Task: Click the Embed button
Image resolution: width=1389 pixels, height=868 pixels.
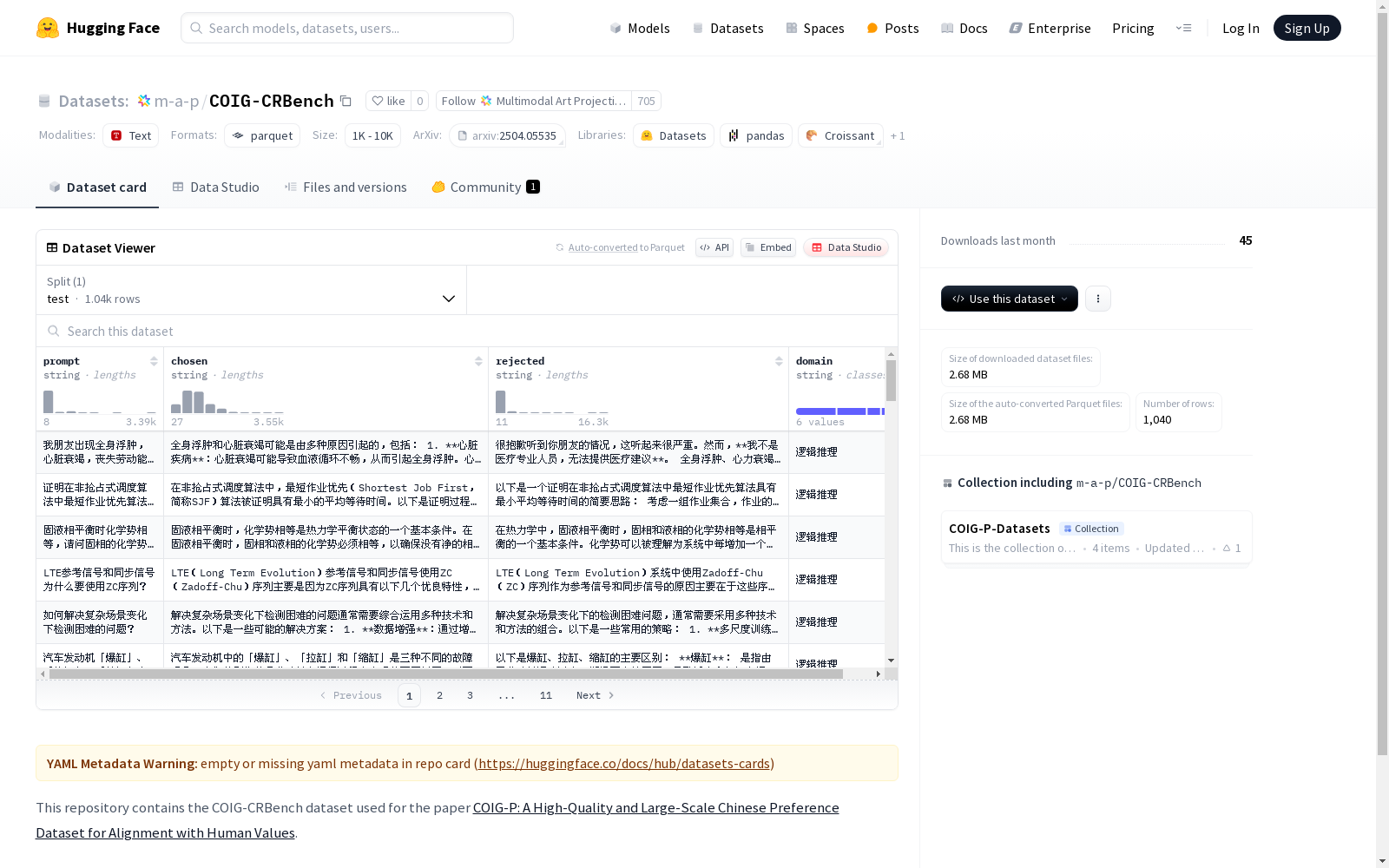Action: (768, 247)
